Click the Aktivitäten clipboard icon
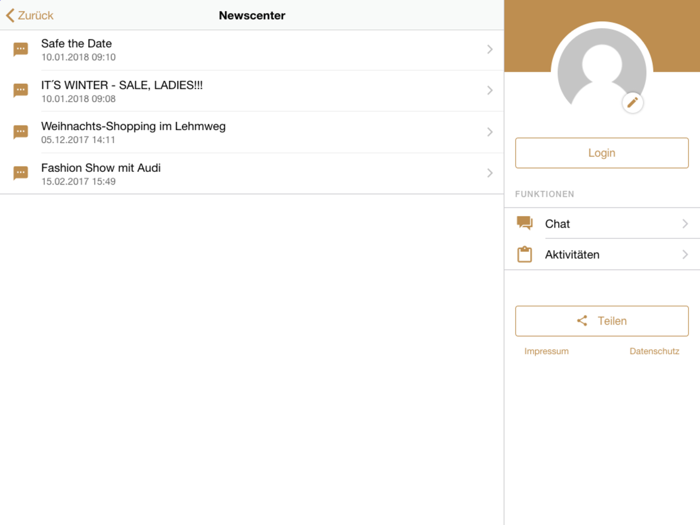 [525, 254]
